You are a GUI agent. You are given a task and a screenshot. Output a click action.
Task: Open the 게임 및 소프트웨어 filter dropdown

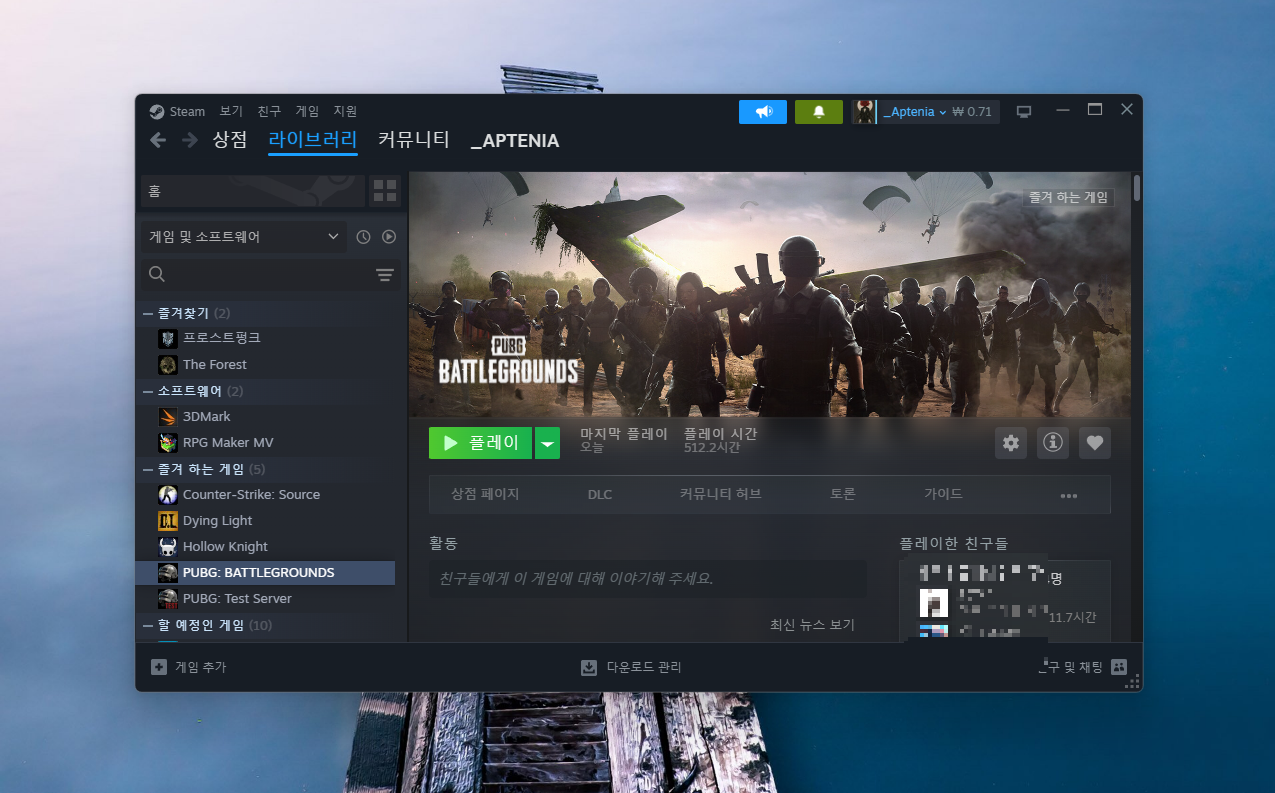(x=243, y=237)
